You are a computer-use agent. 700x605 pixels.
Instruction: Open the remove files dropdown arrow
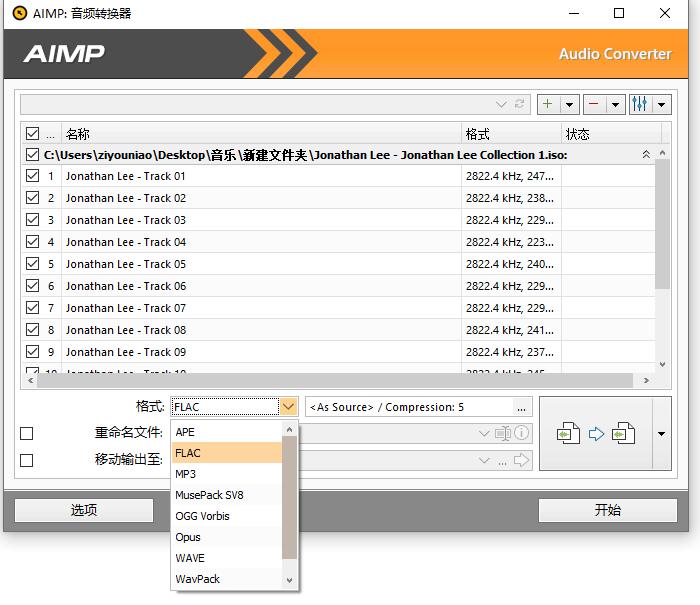click(616, 104)
